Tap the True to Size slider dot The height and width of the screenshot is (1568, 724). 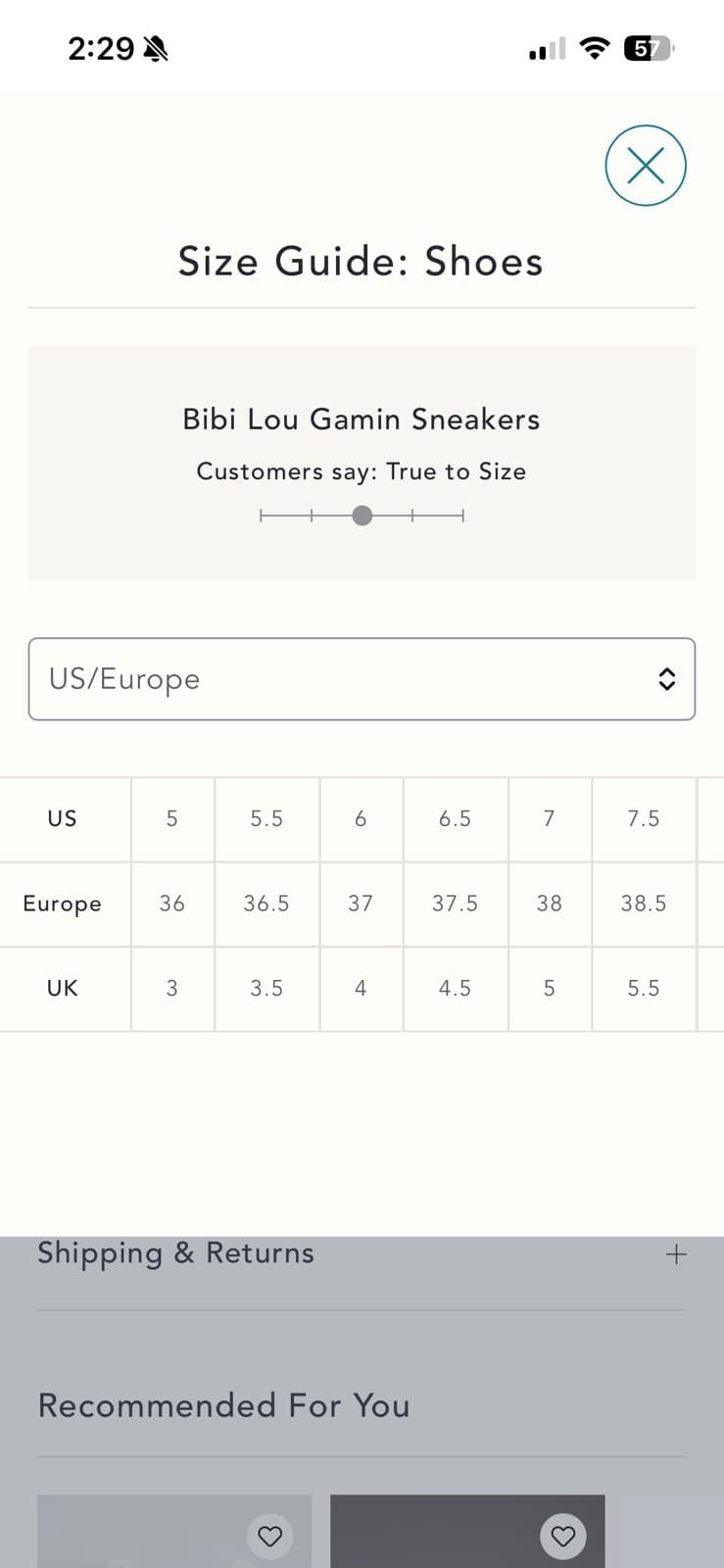362,515
